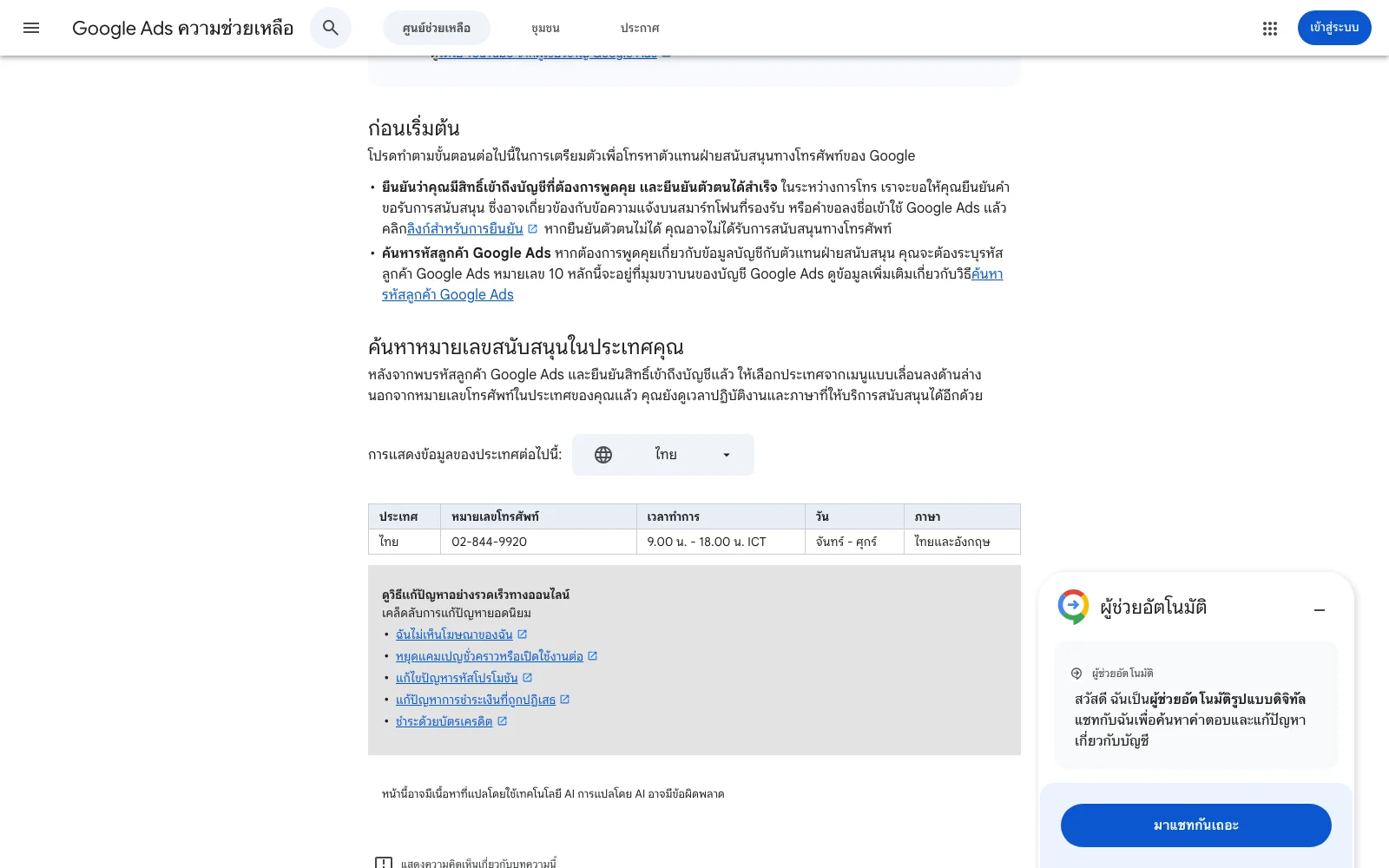Switch to ศูนย์ช่วยเหลือ tab
Screen dimensions: 1389x868
click(437, 28)
